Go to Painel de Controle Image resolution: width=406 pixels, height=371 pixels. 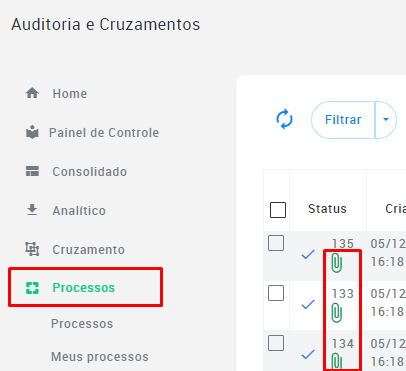coord(104,133)
